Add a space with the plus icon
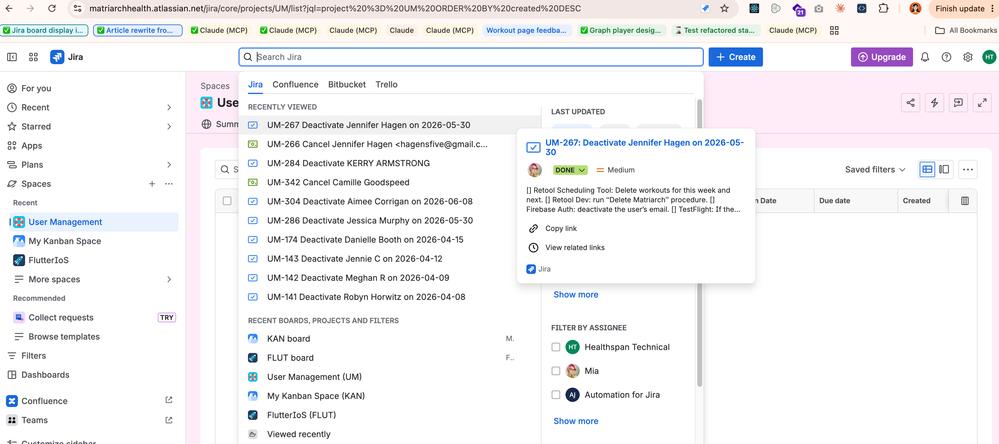Image resolution: width=999 pixels, height=444 pixels. coord(152,183)
